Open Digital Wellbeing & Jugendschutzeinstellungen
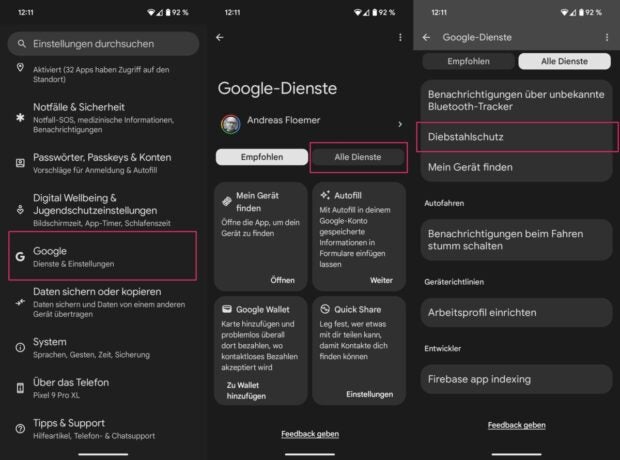This screenshot has height=460, width=620. coord(103,210)
